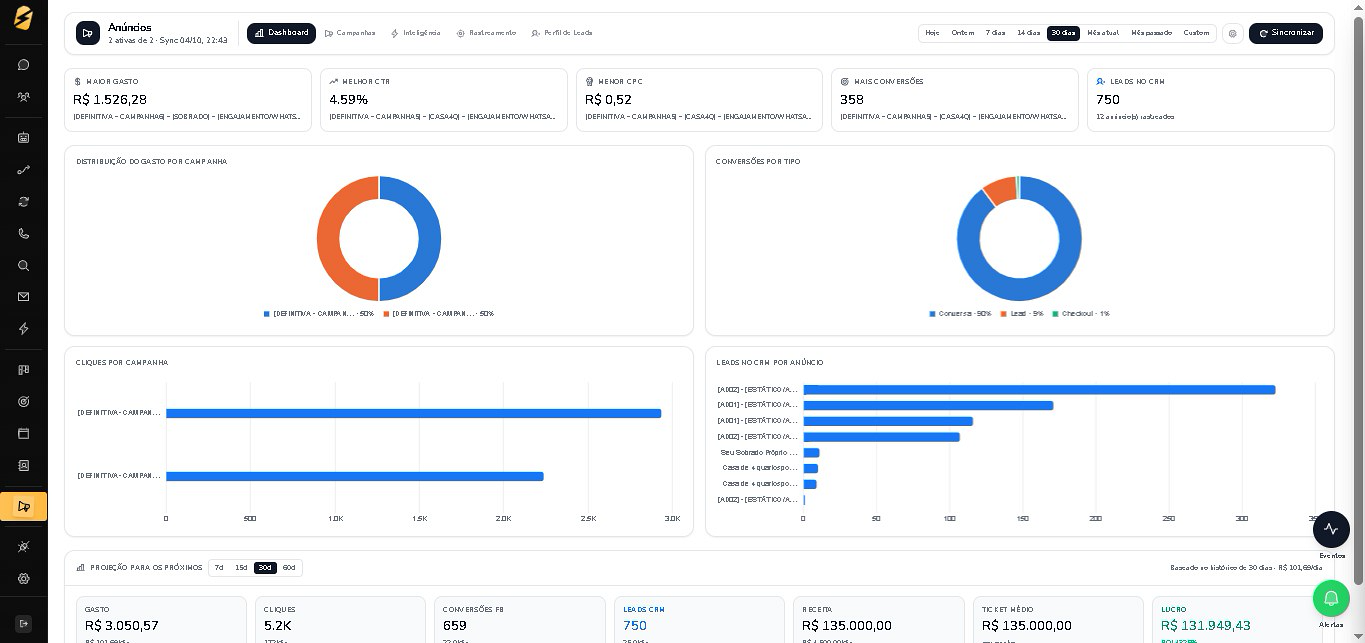Click the longest bar in Cliques por Campanha
This screenshot has width=1365, height=643.
pos(413,413)
